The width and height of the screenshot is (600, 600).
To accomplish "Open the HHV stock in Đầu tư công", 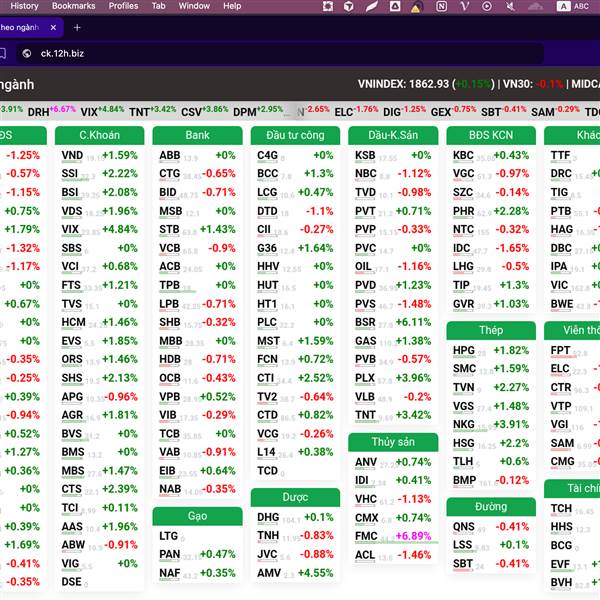I will (268, 266).
